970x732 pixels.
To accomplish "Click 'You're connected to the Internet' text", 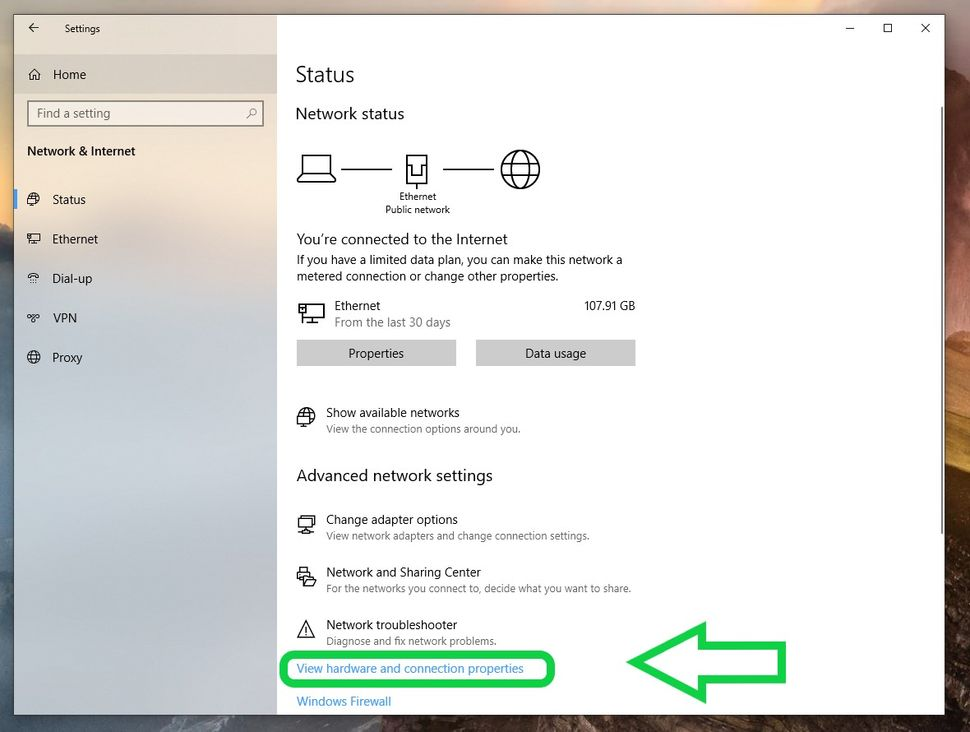I will (x=401, y=239).
